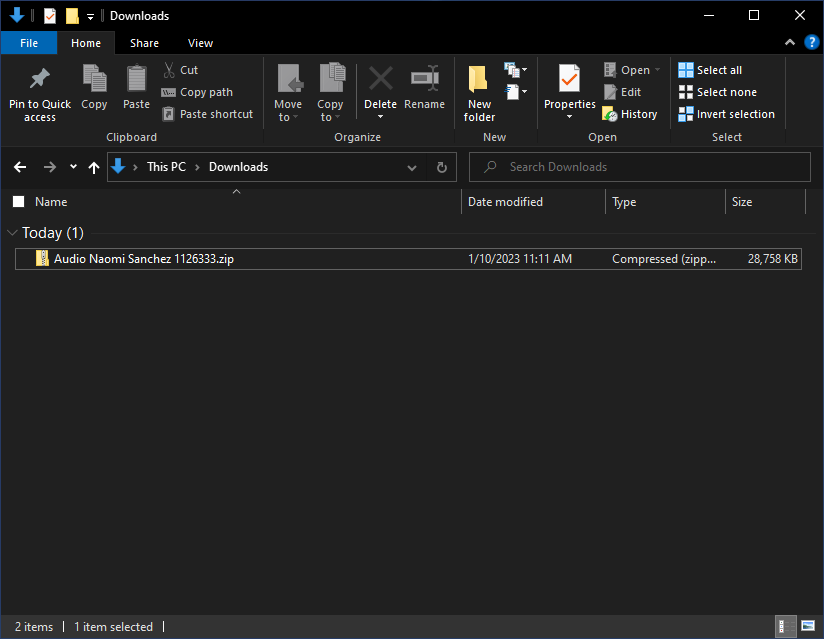824x639 pixels.
Task: Toggle the select-all checkbox beside Name
Action: tap(18, 202)
